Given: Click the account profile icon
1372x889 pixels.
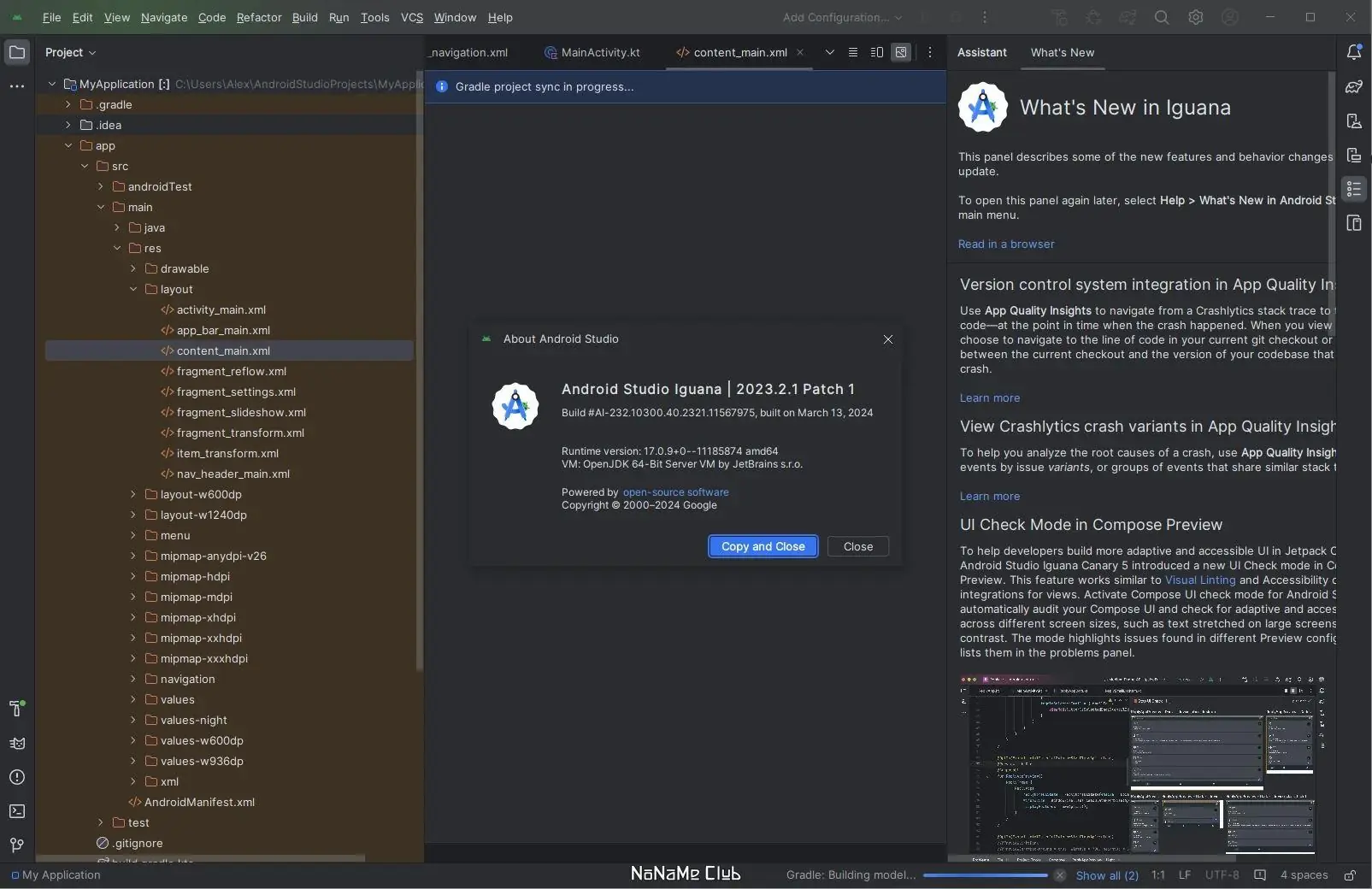Looking at the screenshot, I should [1230, 17].
